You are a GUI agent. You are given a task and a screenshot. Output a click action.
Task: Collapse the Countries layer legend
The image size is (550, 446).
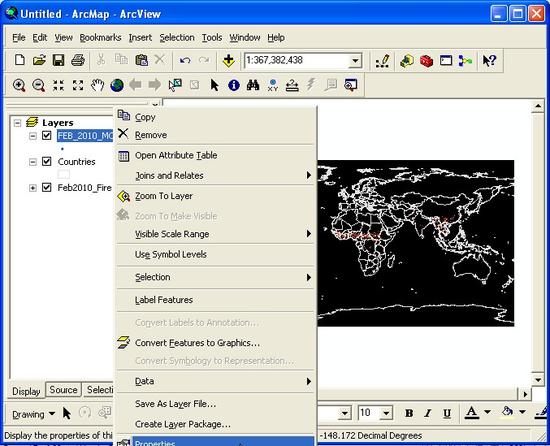33,162
